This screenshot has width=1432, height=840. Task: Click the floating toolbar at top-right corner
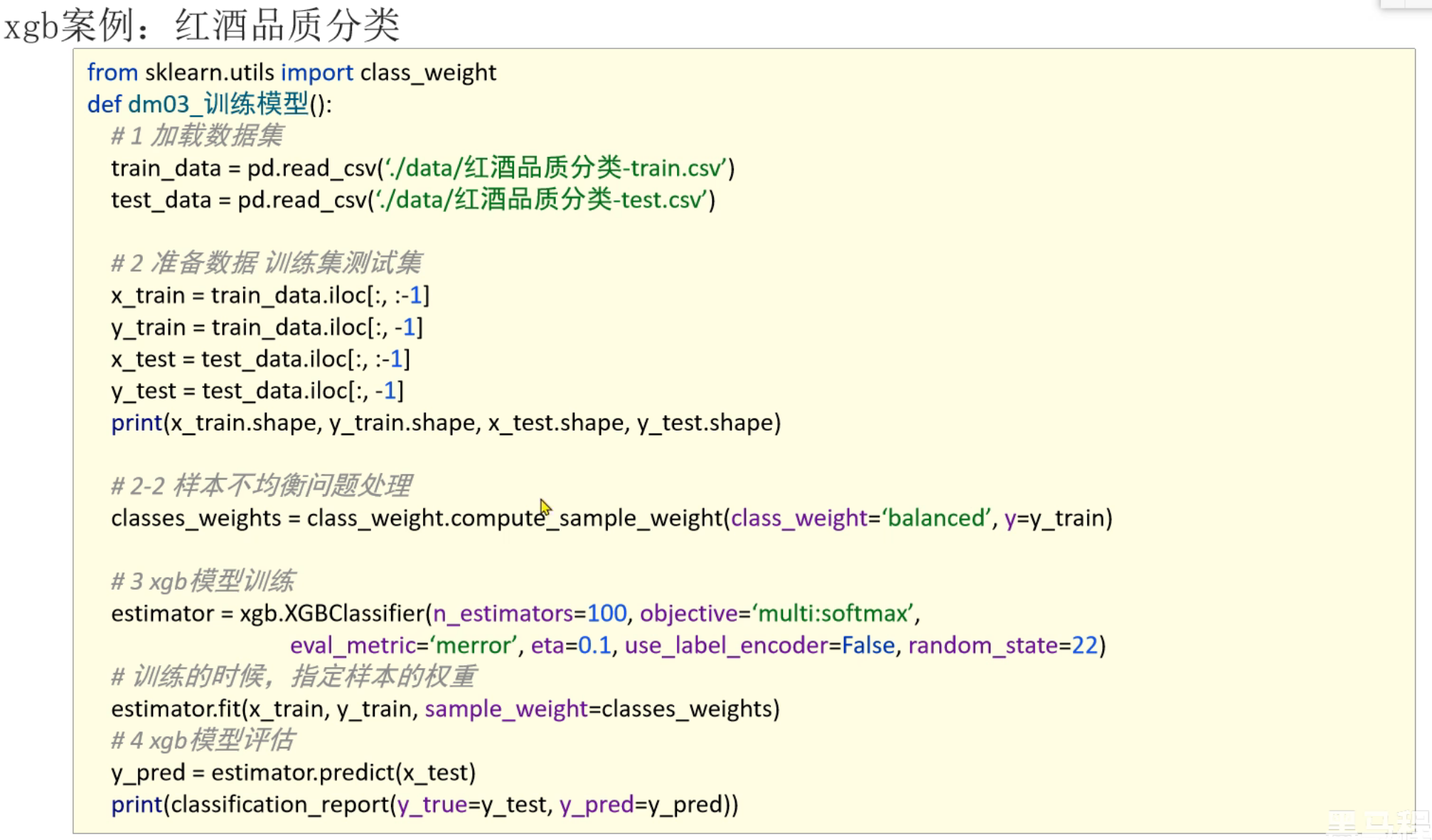click(1406, 4)
